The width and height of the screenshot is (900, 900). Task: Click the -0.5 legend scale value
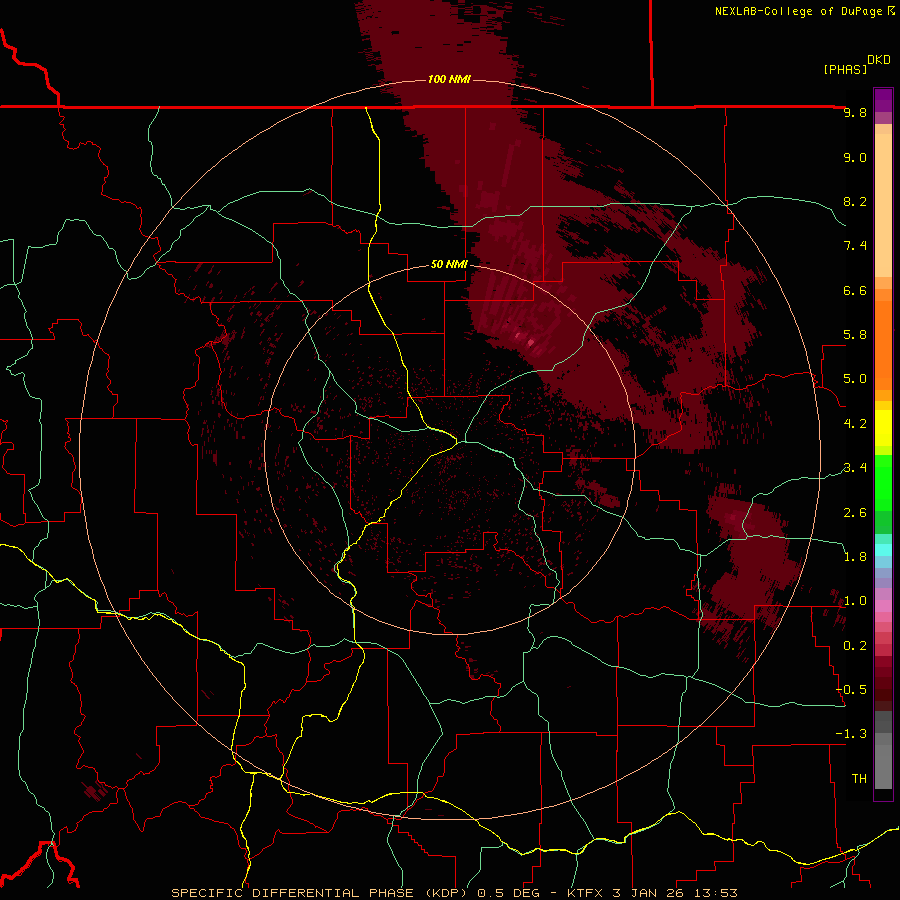pyautogui.click(x=851, y=690)
